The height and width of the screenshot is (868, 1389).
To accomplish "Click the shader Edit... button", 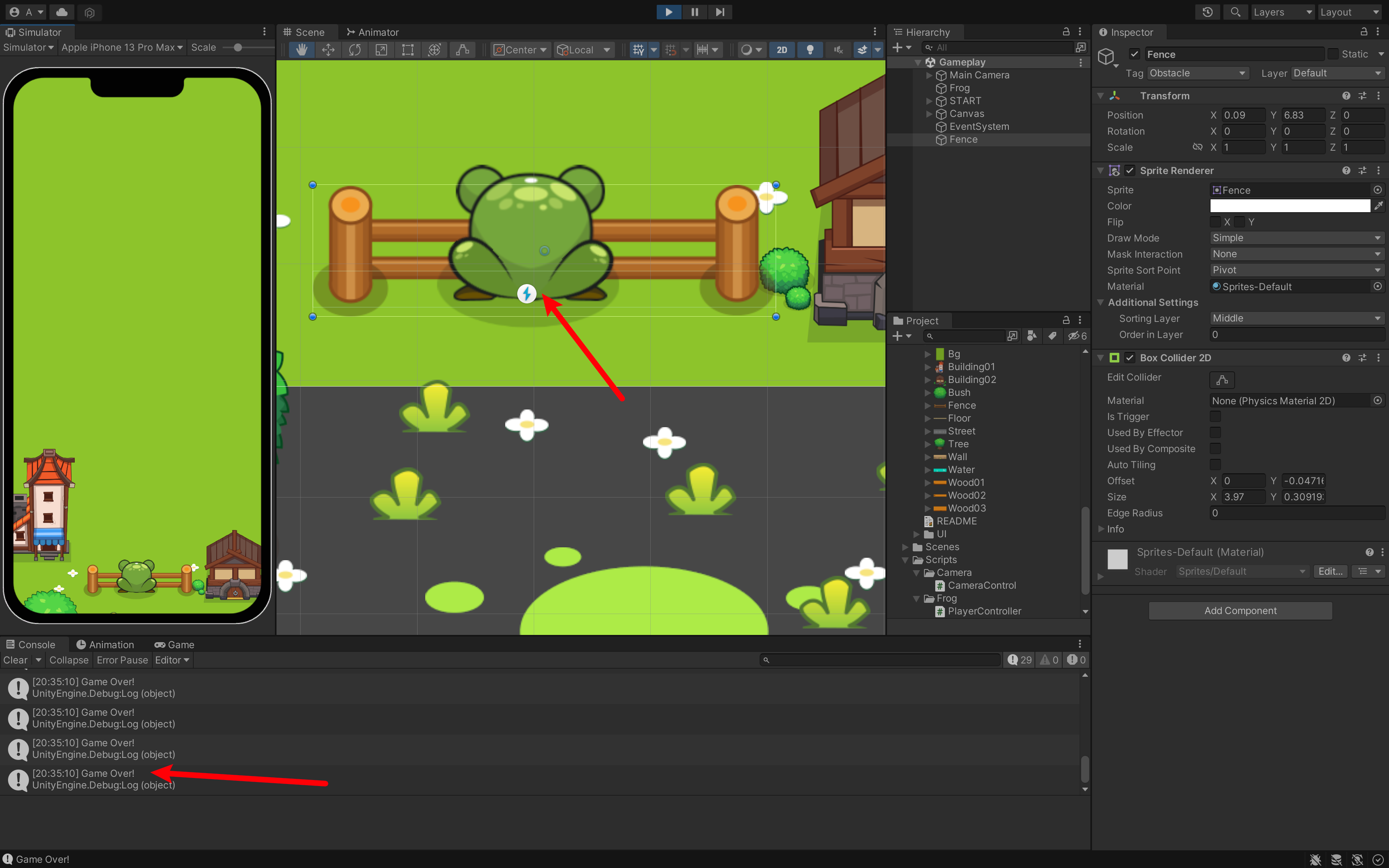I will click(1330, 571).
